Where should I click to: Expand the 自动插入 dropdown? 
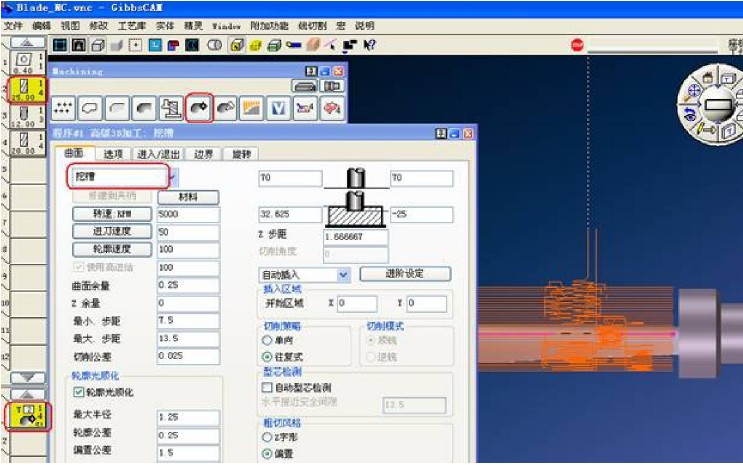[x=343, y=274]
